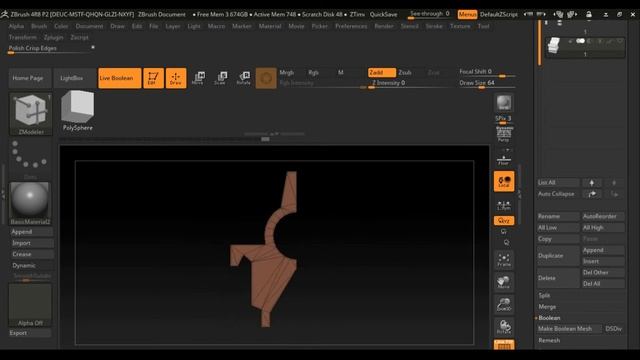Expand the Remesh section
The height and width of the screenshot is (360, 640).
point(549,340)
